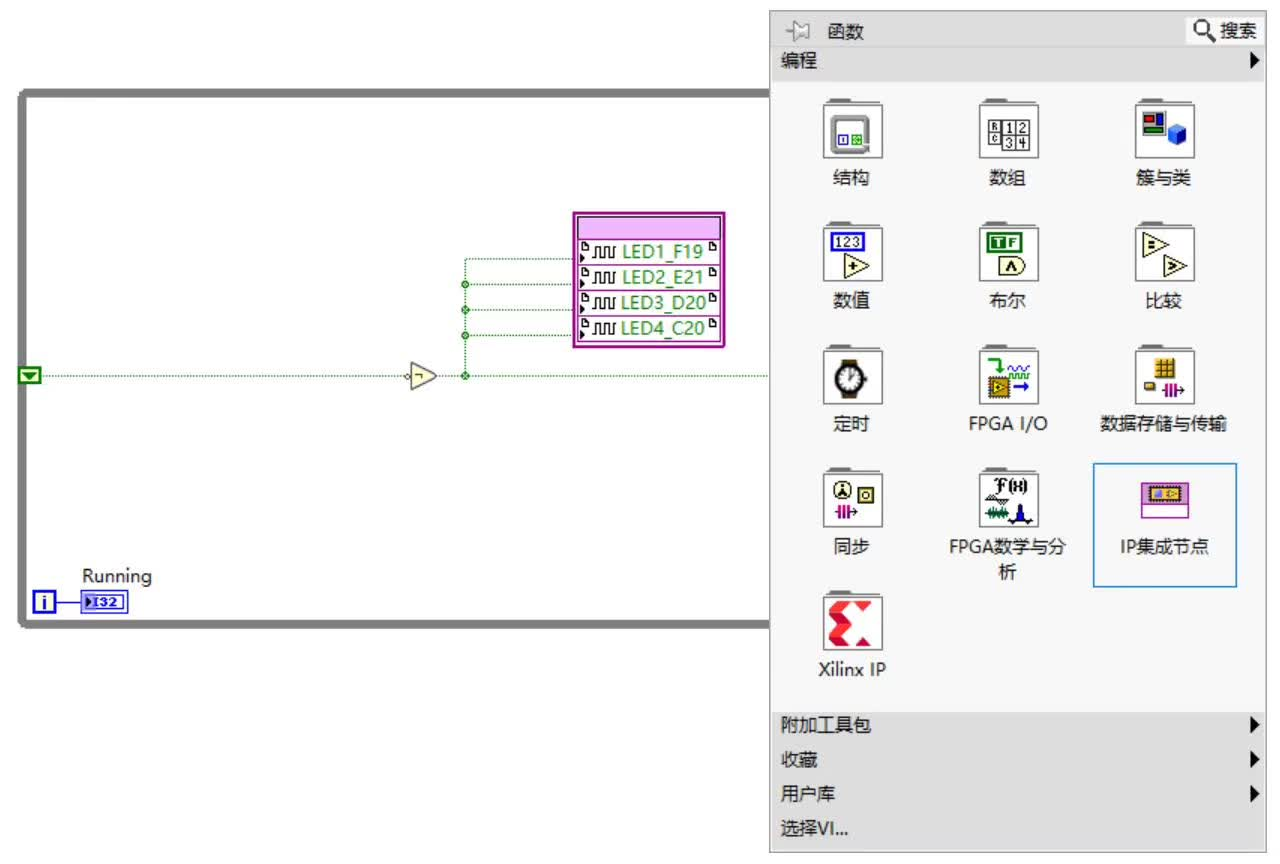
Task: Click the Running label text
Action: (117, 576)
